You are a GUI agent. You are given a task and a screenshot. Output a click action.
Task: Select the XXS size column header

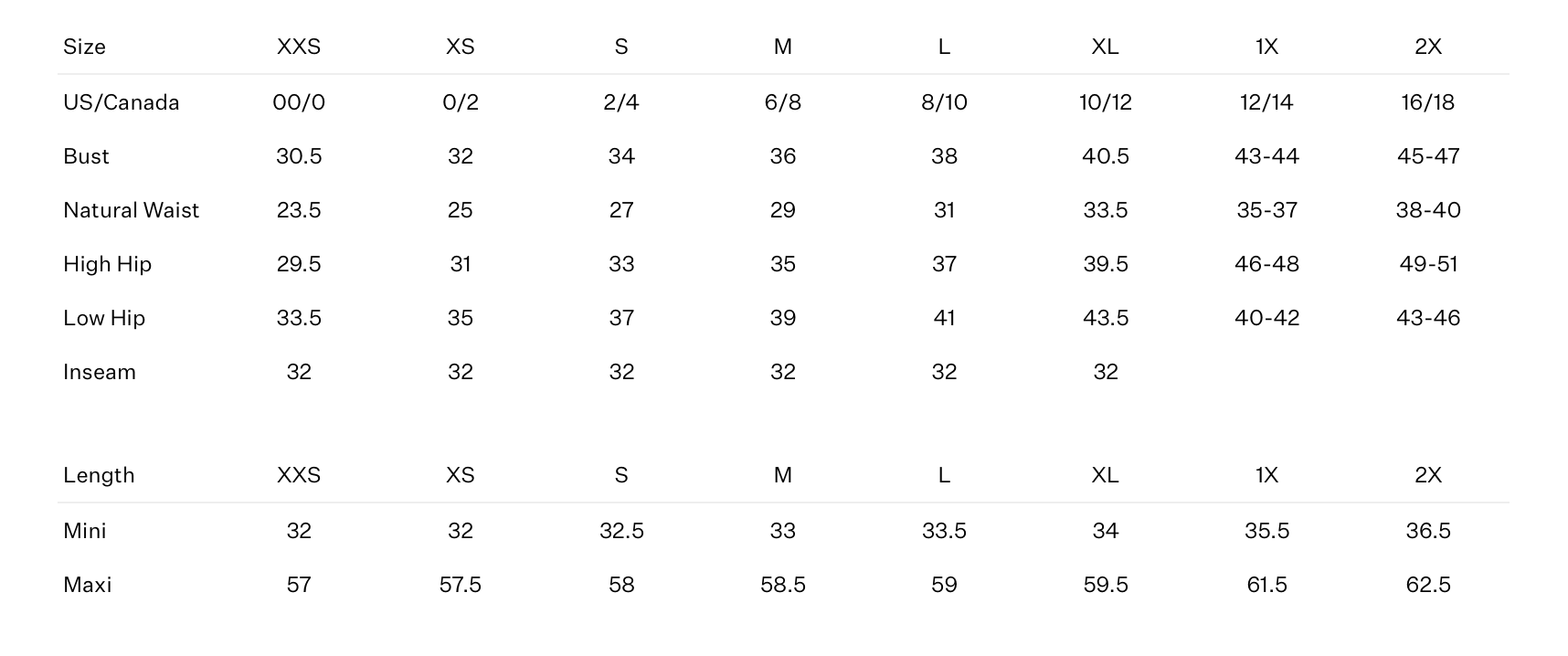(x=299, y=47)
